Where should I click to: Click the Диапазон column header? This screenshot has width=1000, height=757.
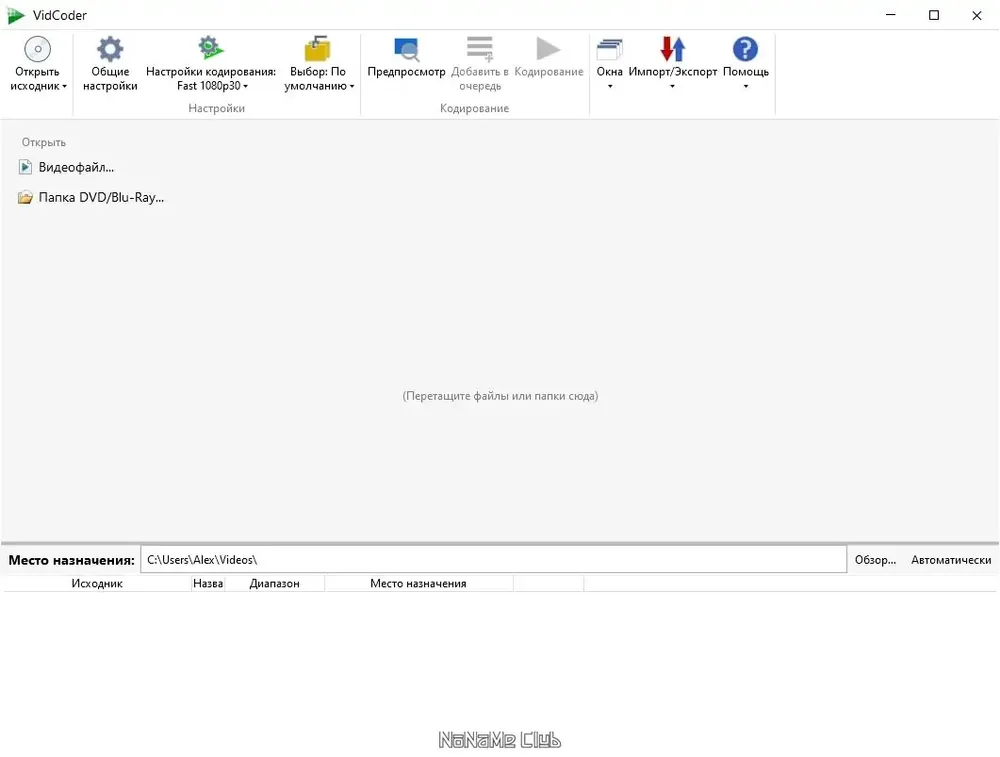274,583
